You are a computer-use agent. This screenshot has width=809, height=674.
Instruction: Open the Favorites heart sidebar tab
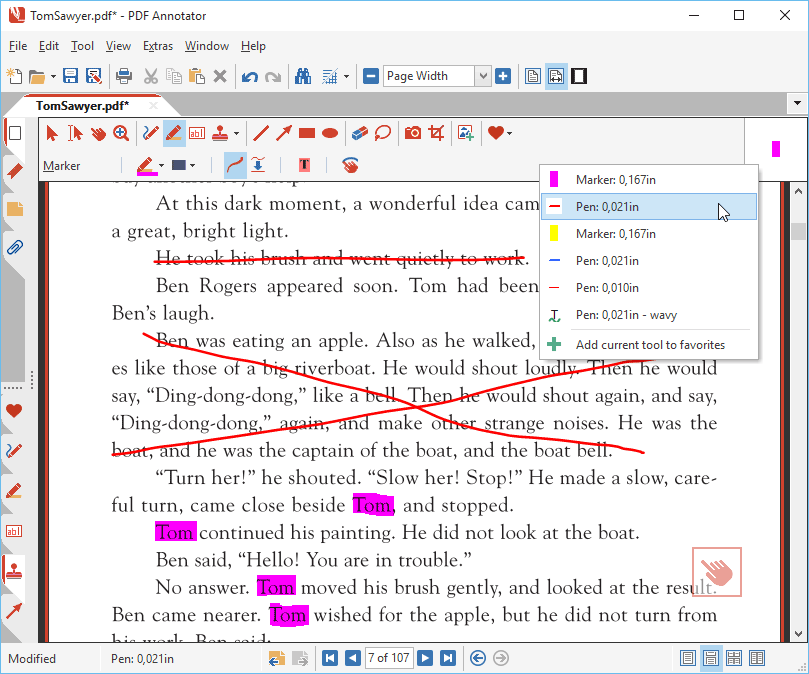(14, 411)
